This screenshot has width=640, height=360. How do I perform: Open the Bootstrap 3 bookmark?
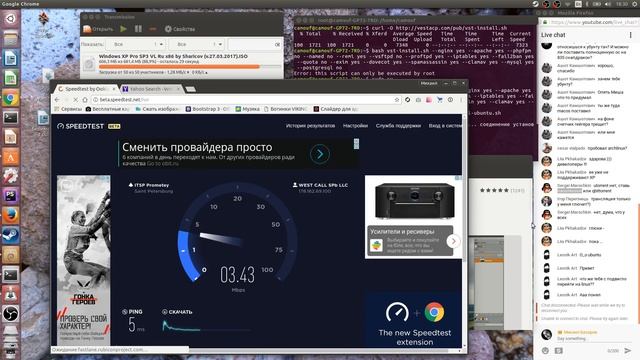[208, 109]
